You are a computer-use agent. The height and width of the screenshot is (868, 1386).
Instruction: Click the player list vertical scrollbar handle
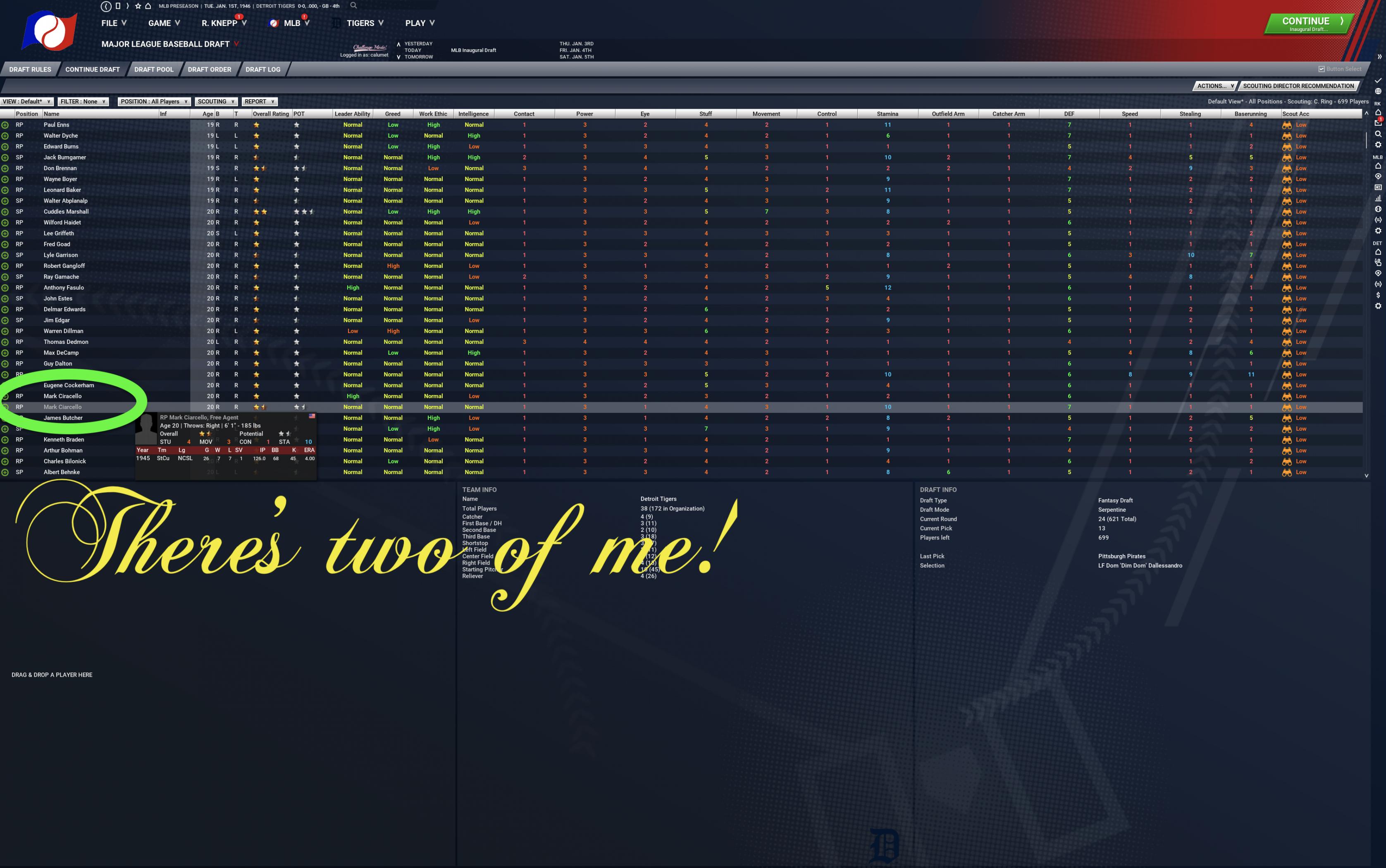click(x=1366, y=140)
